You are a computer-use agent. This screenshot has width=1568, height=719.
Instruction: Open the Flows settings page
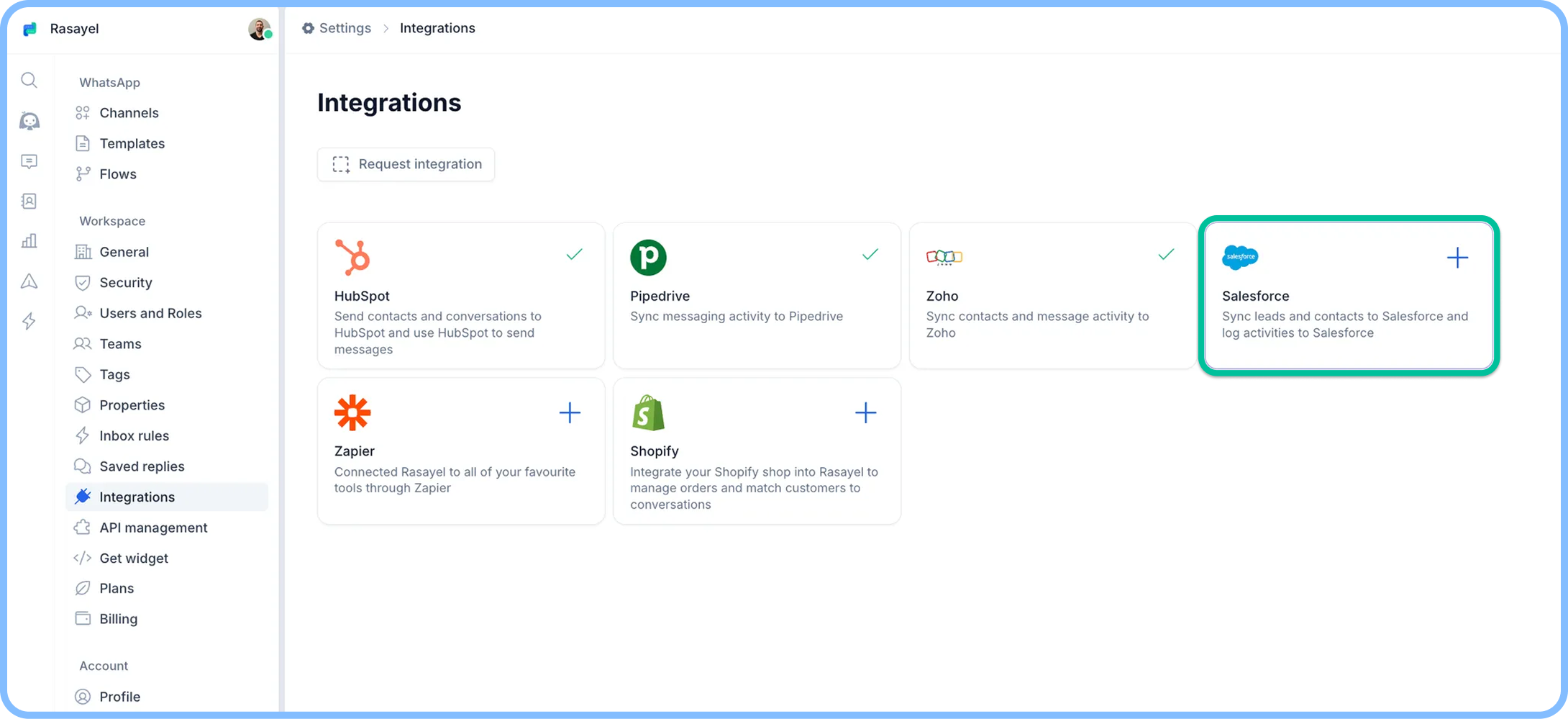click(118, 173)
